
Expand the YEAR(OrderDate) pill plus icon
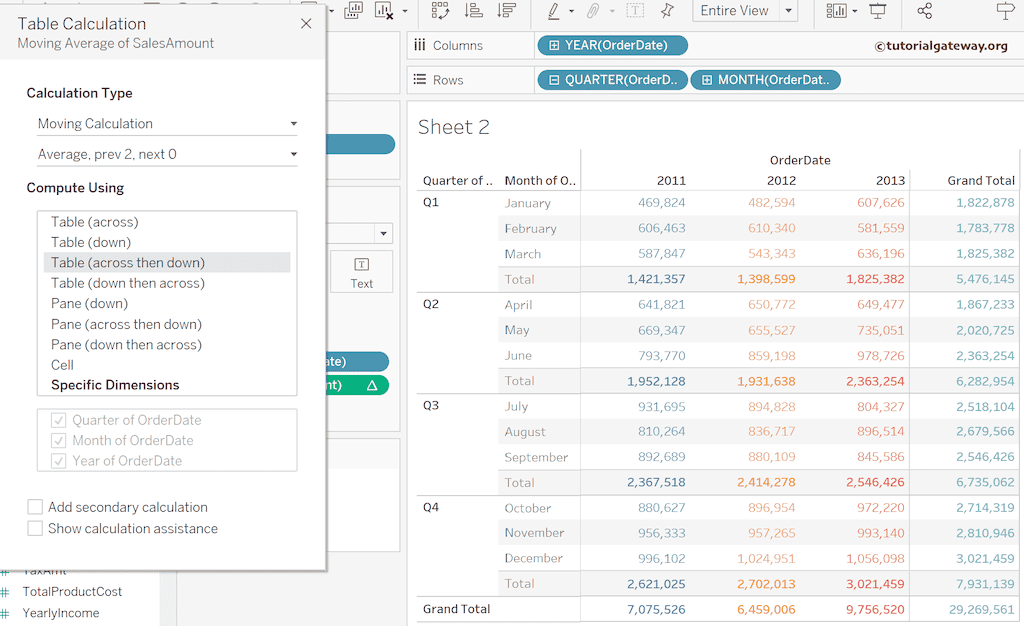[x=554, y=45]
